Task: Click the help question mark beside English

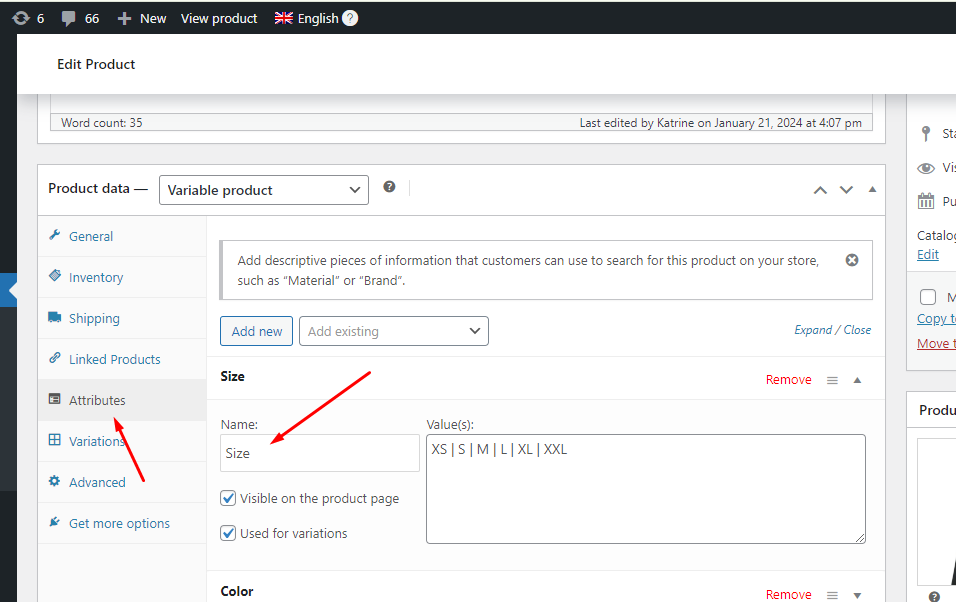Action: tap(350, 18)
